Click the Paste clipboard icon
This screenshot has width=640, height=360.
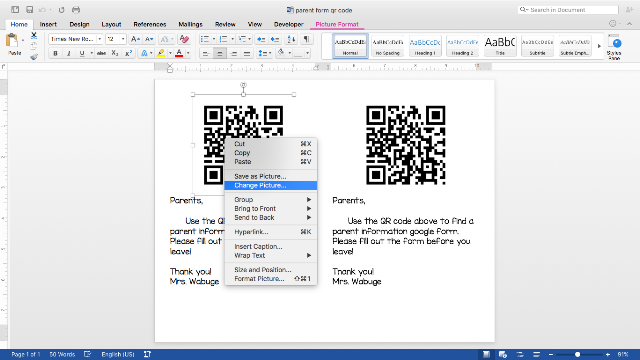(12, 41)
